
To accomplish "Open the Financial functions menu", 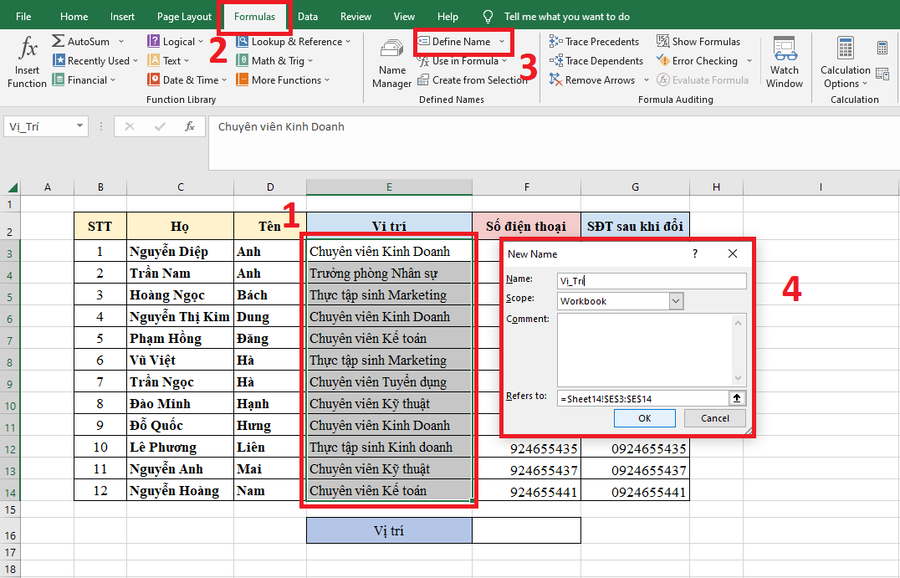I will 84,80.
